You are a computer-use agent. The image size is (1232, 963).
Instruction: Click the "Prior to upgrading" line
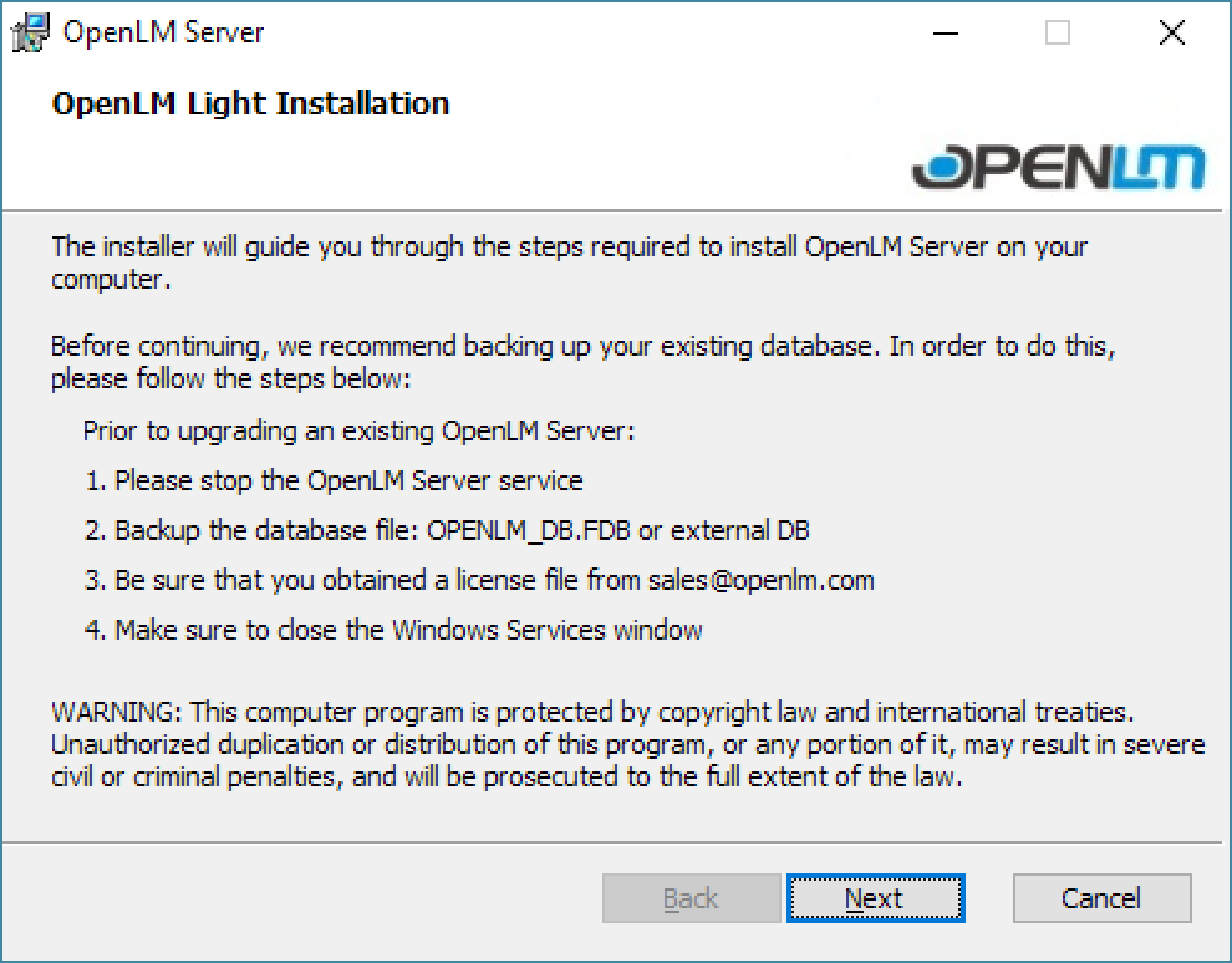pos(358,430)
